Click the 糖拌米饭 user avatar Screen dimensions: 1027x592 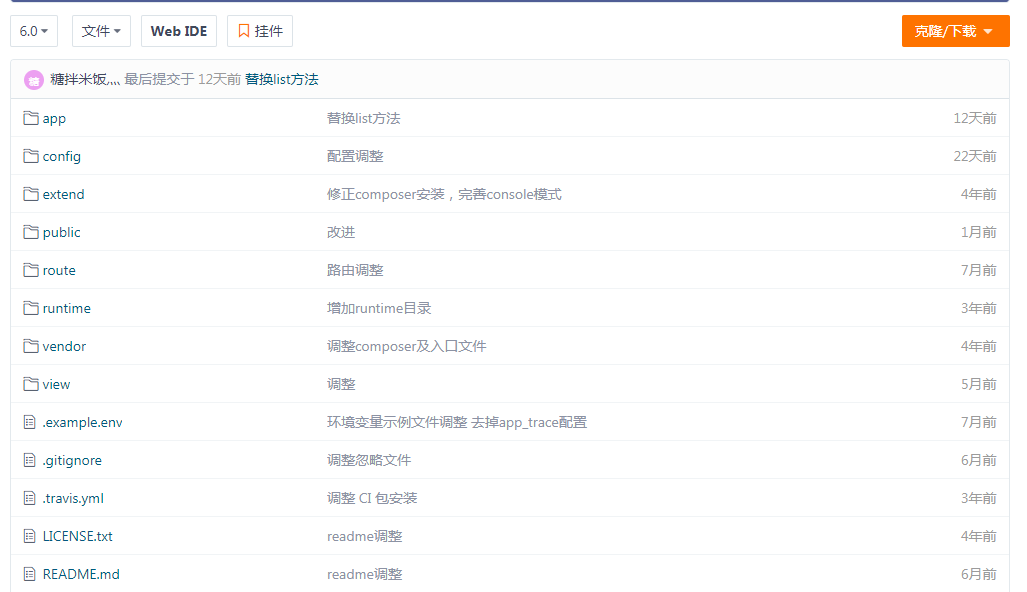click(34, 80)
